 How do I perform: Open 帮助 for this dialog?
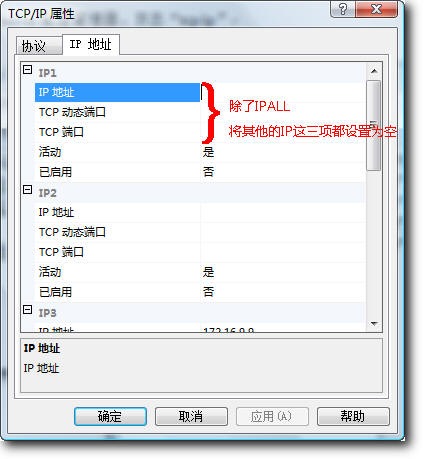353,416
